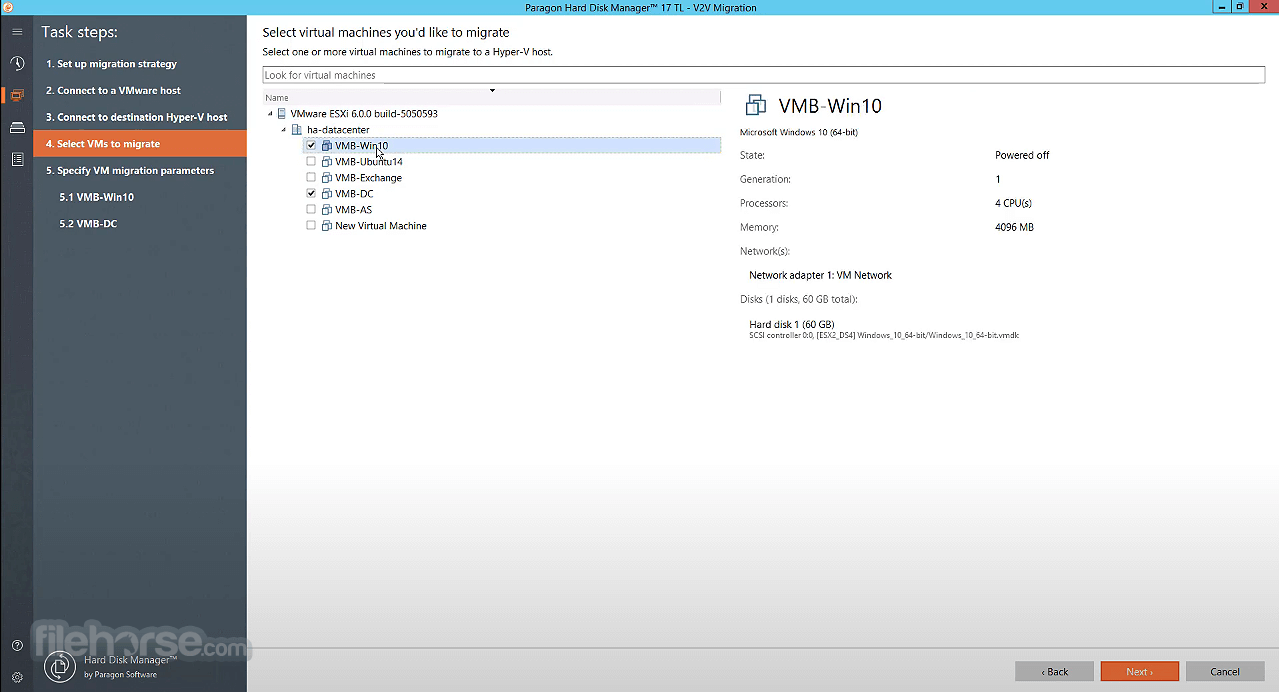Click the VMB-Win10 details heading
The width and height of the screenshot is (1279, 692).
[830, 106]
